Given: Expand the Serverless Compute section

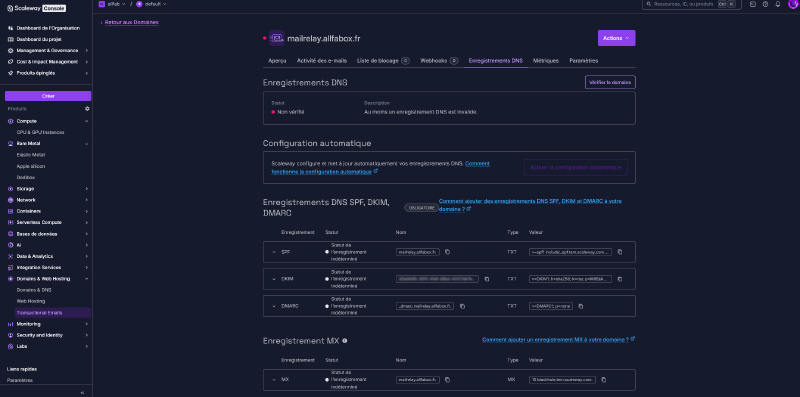Looking at the screenshot, I should (48, 222).
